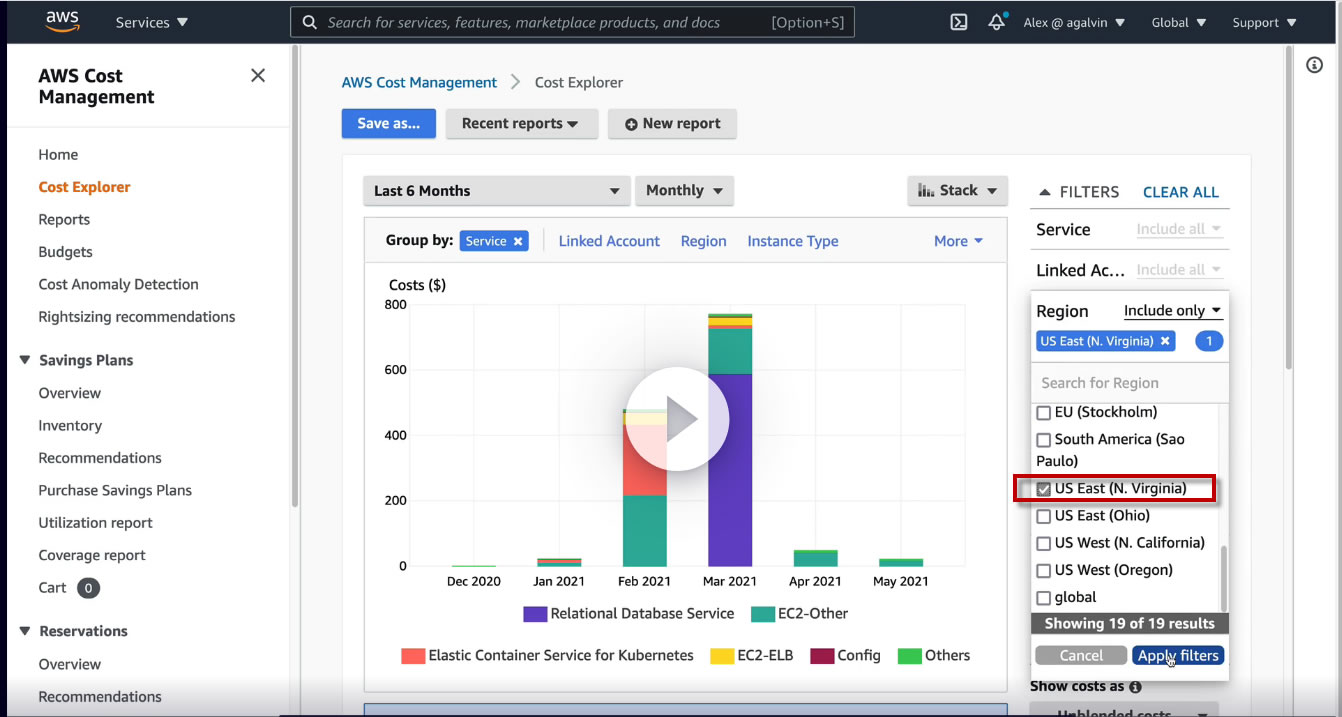Go to Budgets in the sidebar
Screen dimensions: 1342x717
pyautogui.click(x=65, y=252)
